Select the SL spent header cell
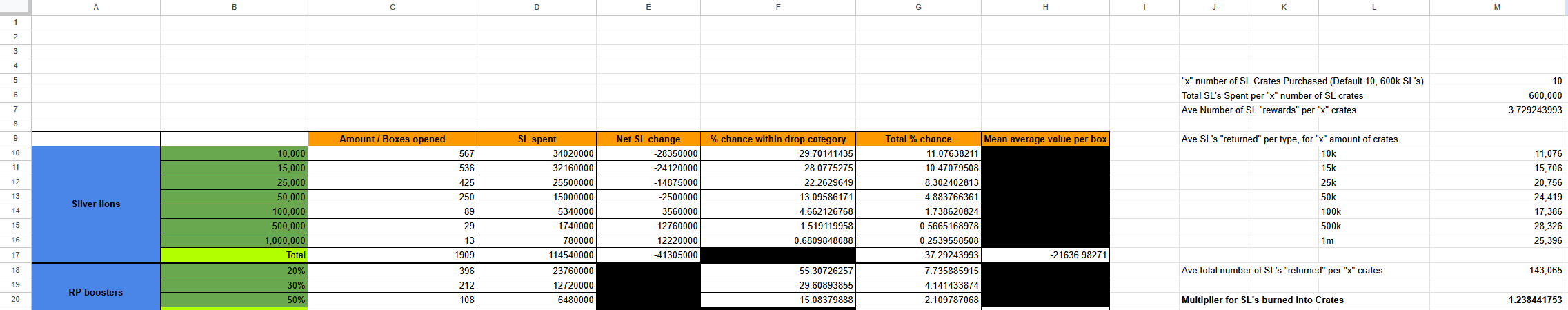1568x310 pixels. click(x=536, y=139)
